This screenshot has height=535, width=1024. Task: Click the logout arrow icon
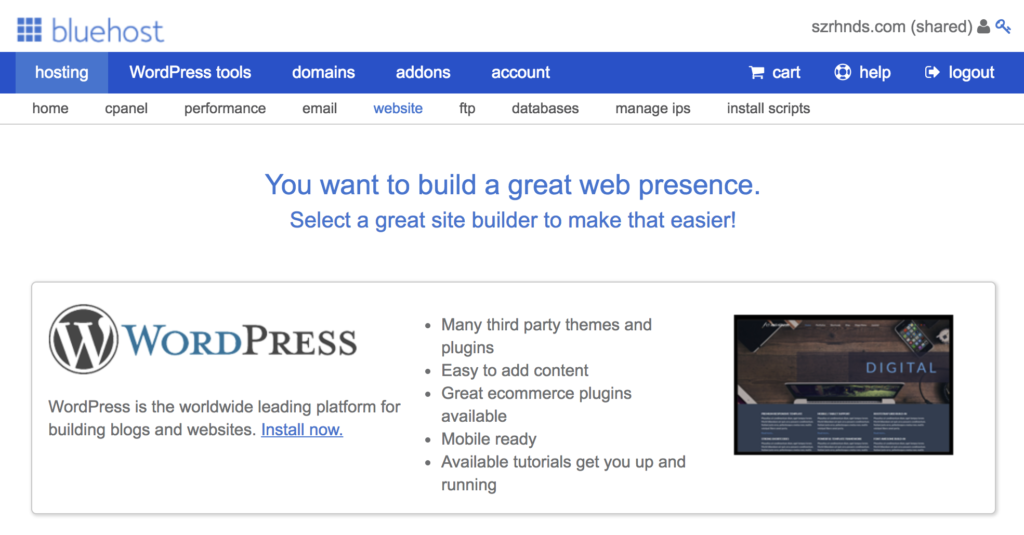point(932,73)
